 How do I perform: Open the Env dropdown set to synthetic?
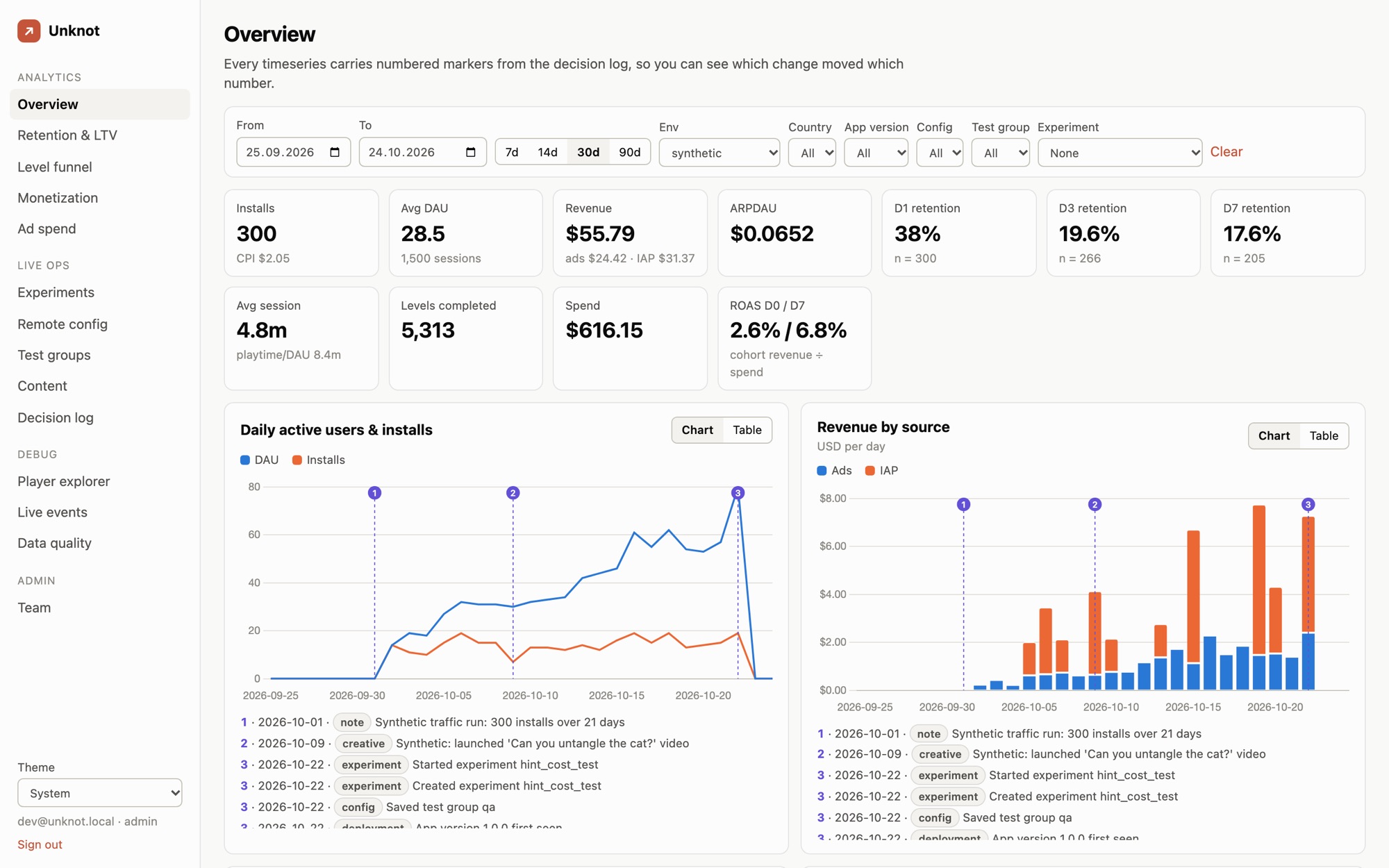point(719,153)
